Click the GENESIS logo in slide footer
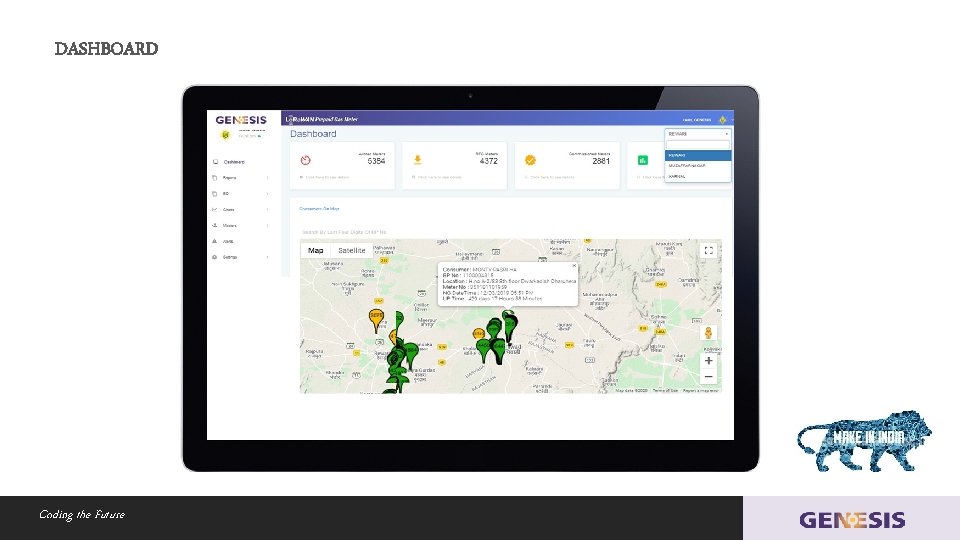Screen dimensions: 960x540 click(x=852, y=520)
